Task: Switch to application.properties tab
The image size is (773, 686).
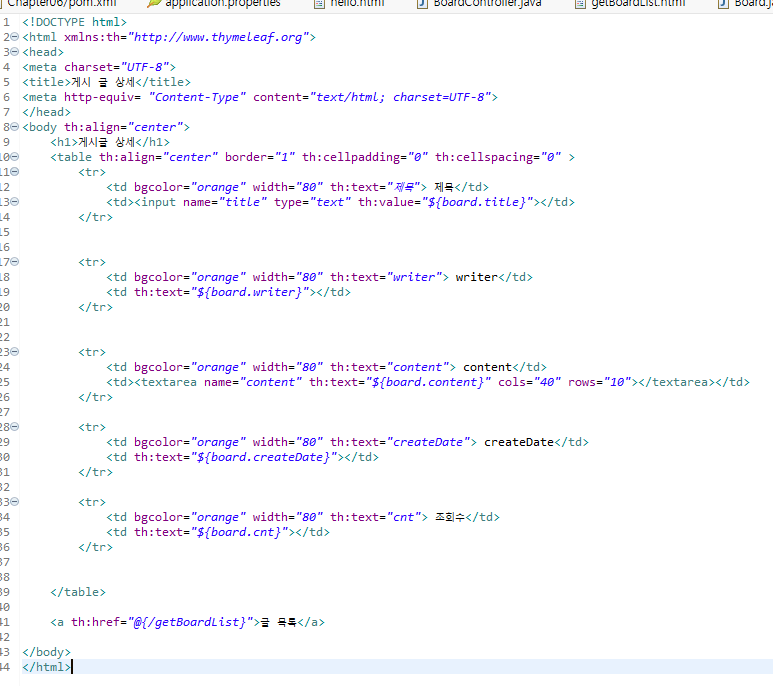Action: (223, 4)
